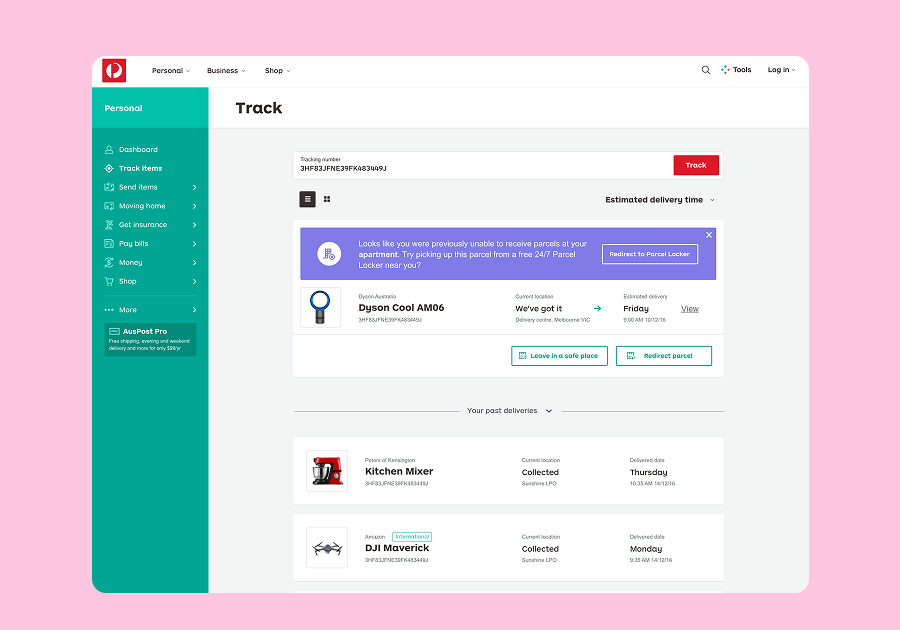
Task: Expand Send items submenu chevron
Action: click(x=195, y=188)
